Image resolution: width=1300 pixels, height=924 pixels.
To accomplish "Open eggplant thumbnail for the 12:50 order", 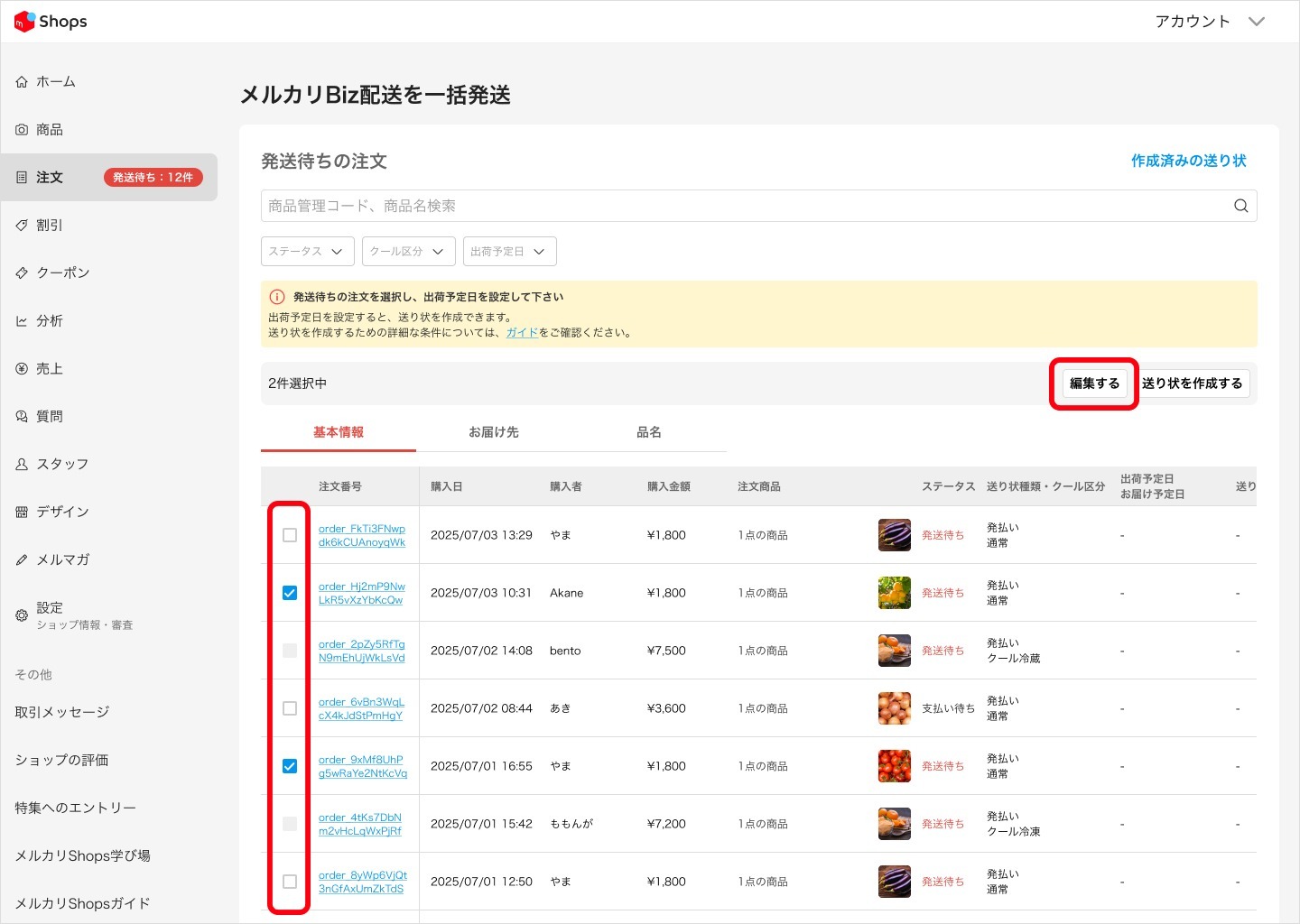I will (895, 882).
